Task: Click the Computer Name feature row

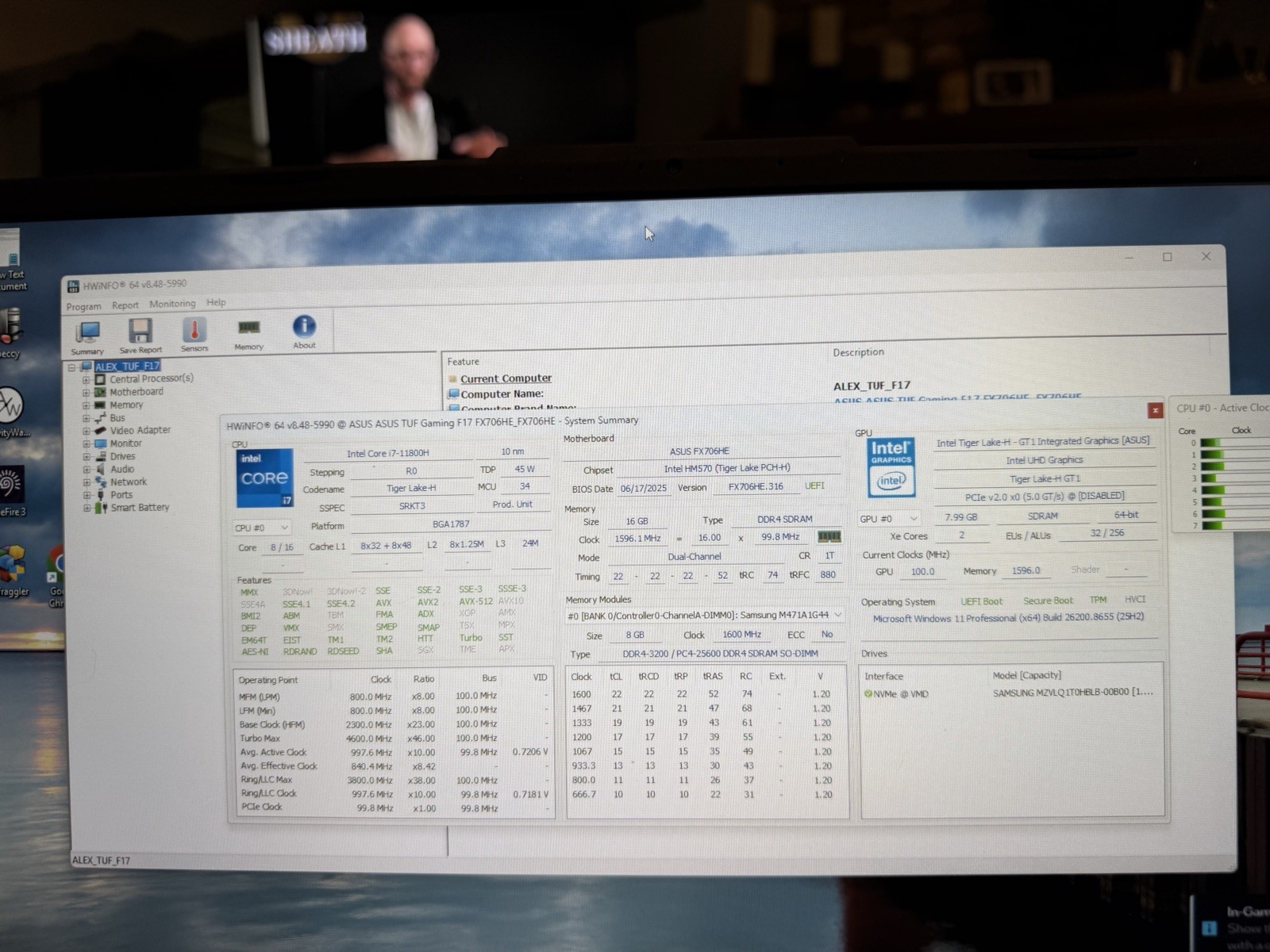Action: coord(502,393)
